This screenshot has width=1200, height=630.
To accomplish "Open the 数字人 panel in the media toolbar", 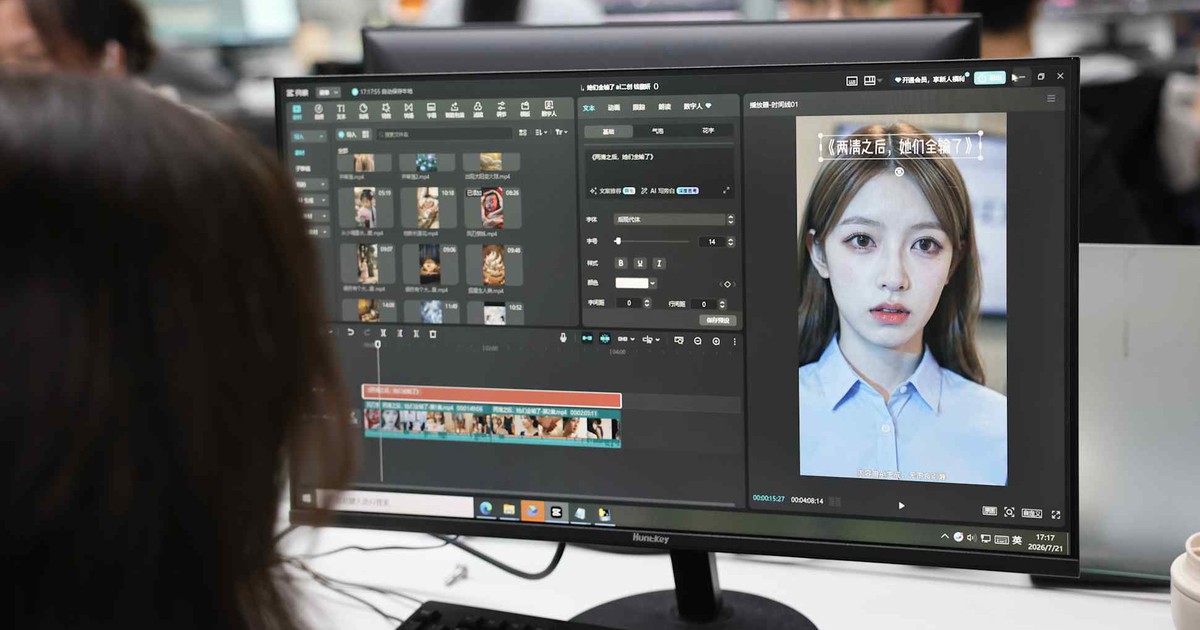I will click(549, 108).
